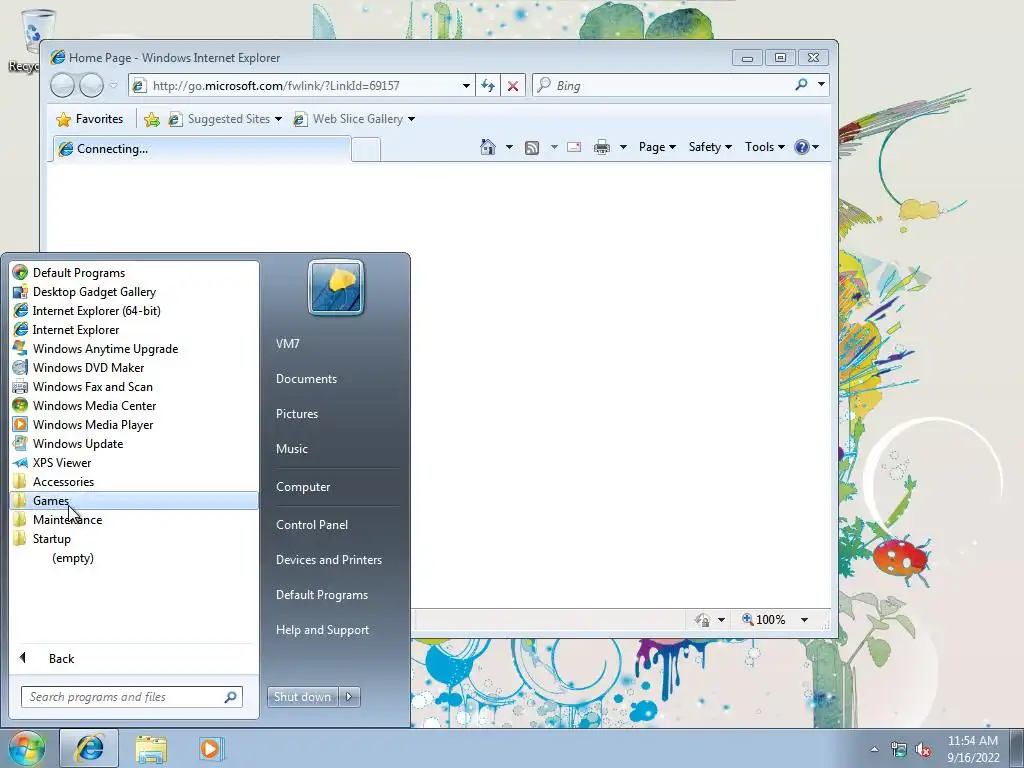Viewport: 1024px width, 768px height.
Task: Click the IE Forward navigation button
Action: point(91,86)
